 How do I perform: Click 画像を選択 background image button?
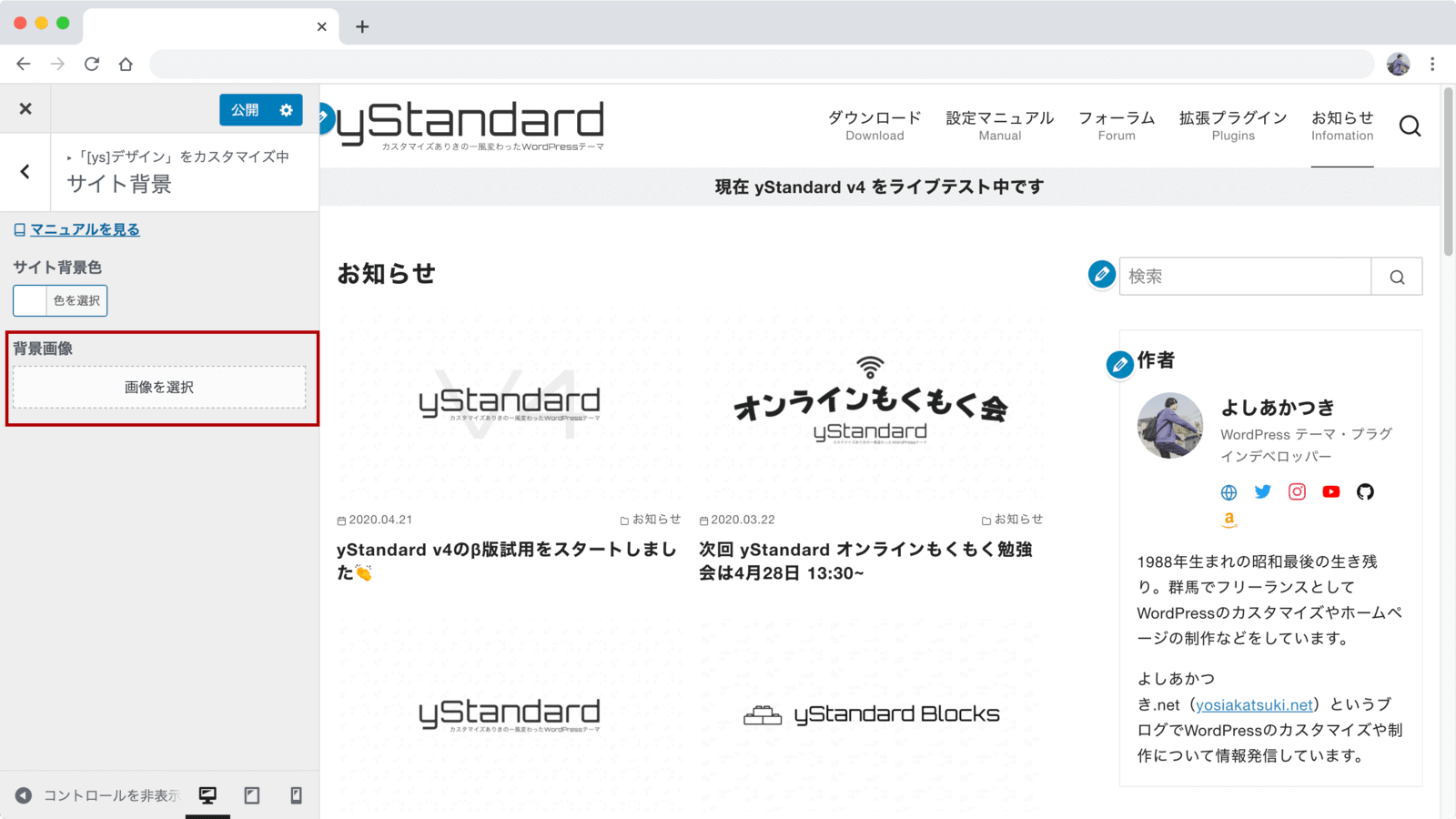pyautogui.click(x=159, y=387)
